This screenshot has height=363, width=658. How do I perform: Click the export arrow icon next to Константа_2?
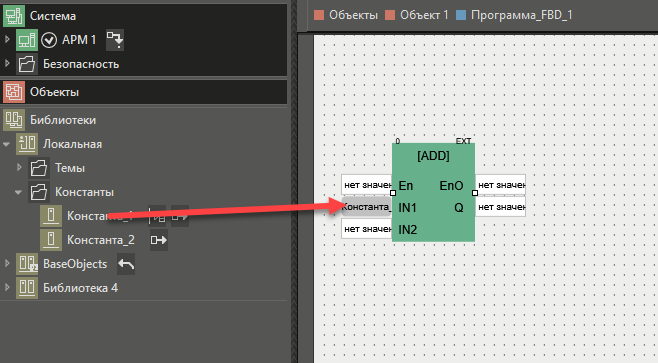pos(159,240)
